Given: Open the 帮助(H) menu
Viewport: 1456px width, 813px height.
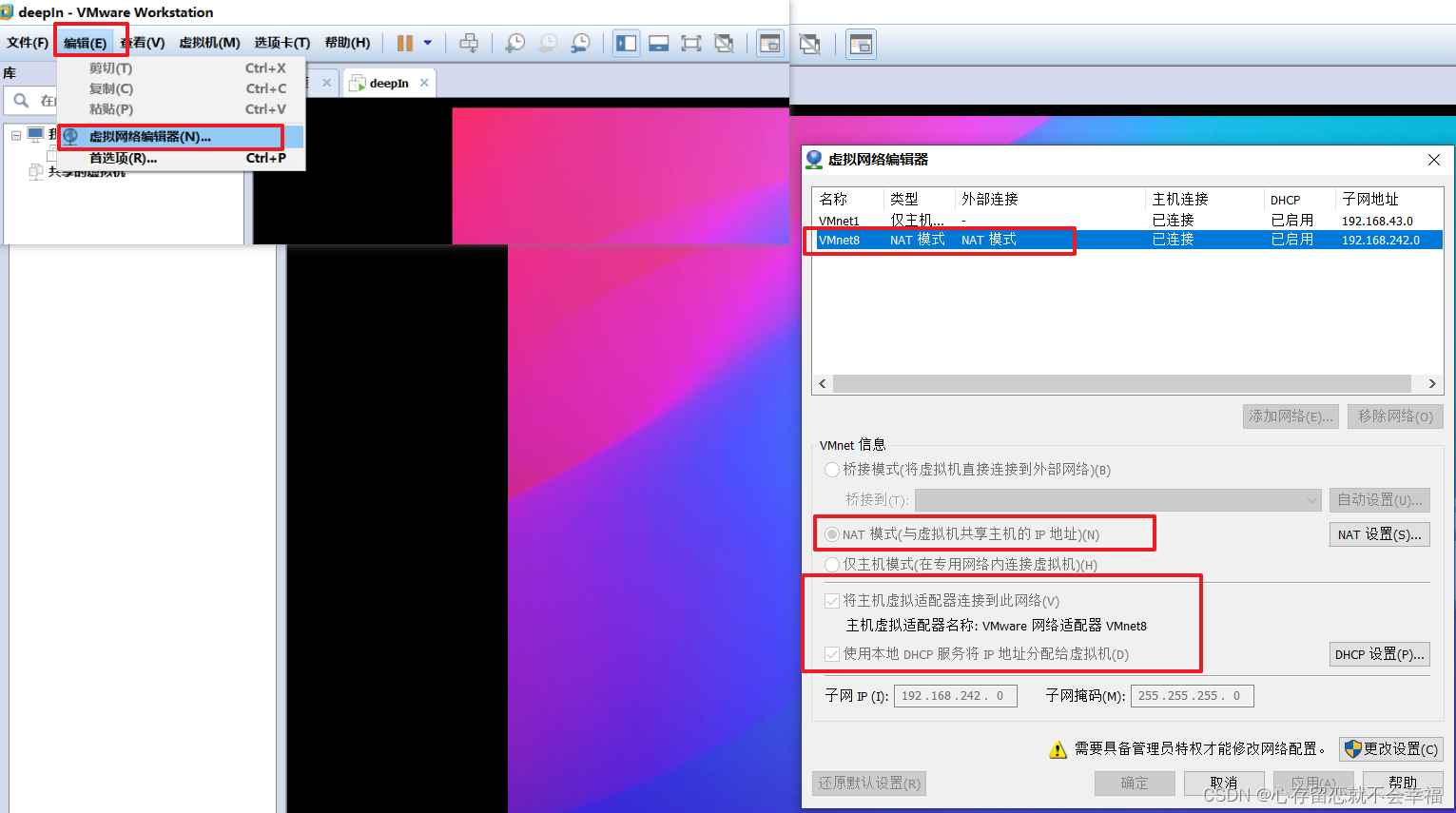Looking at the screenshot, I should 347,43.
